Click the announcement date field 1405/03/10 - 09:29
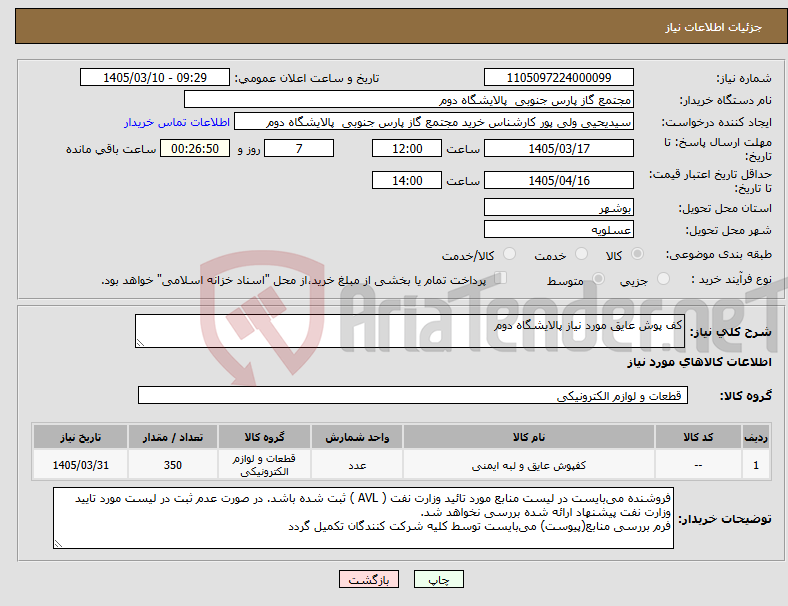788x606 pixels. click(155, 77)
